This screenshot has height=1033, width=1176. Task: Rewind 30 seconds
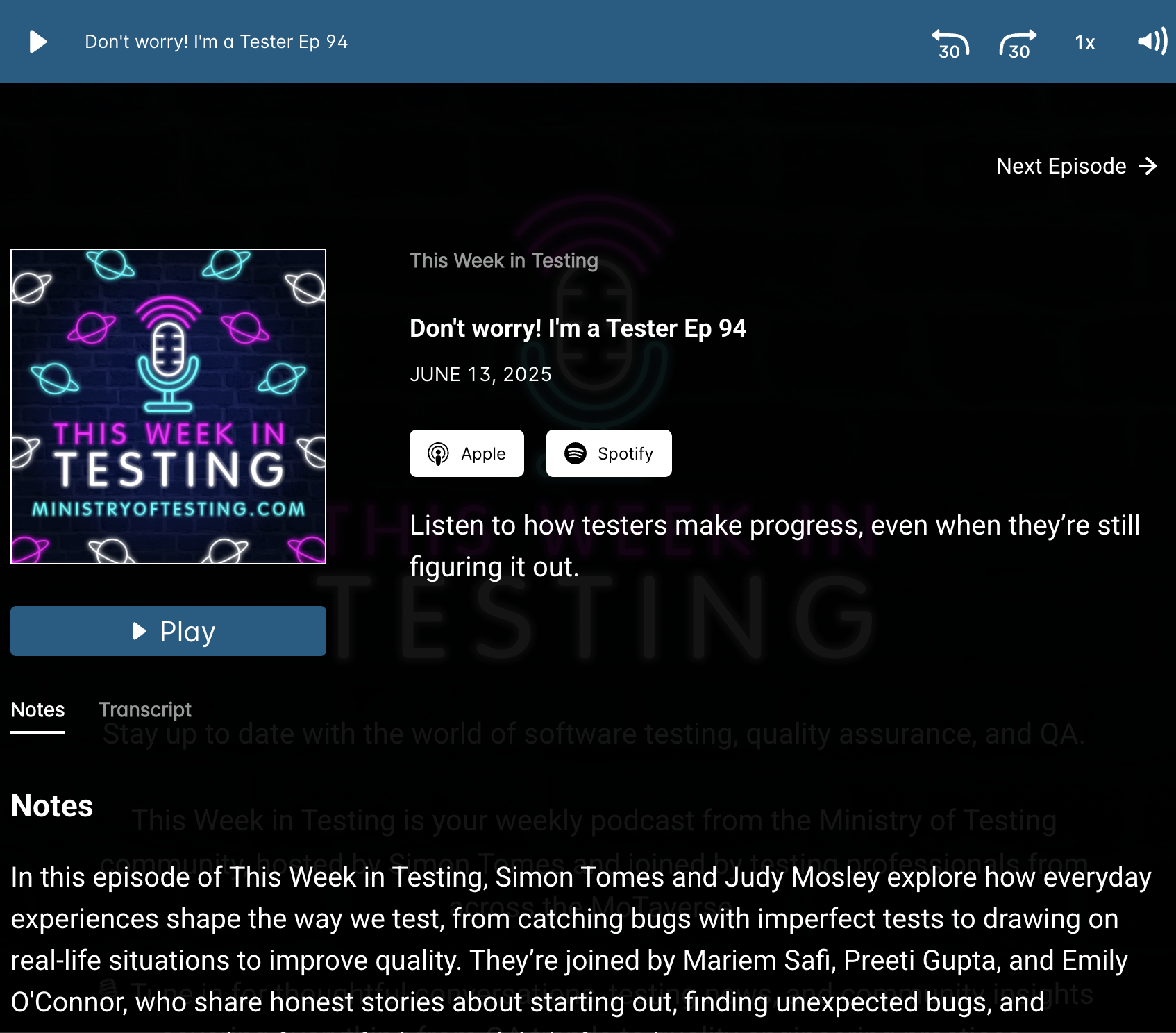pyautogui.click(x=950, y=44)
